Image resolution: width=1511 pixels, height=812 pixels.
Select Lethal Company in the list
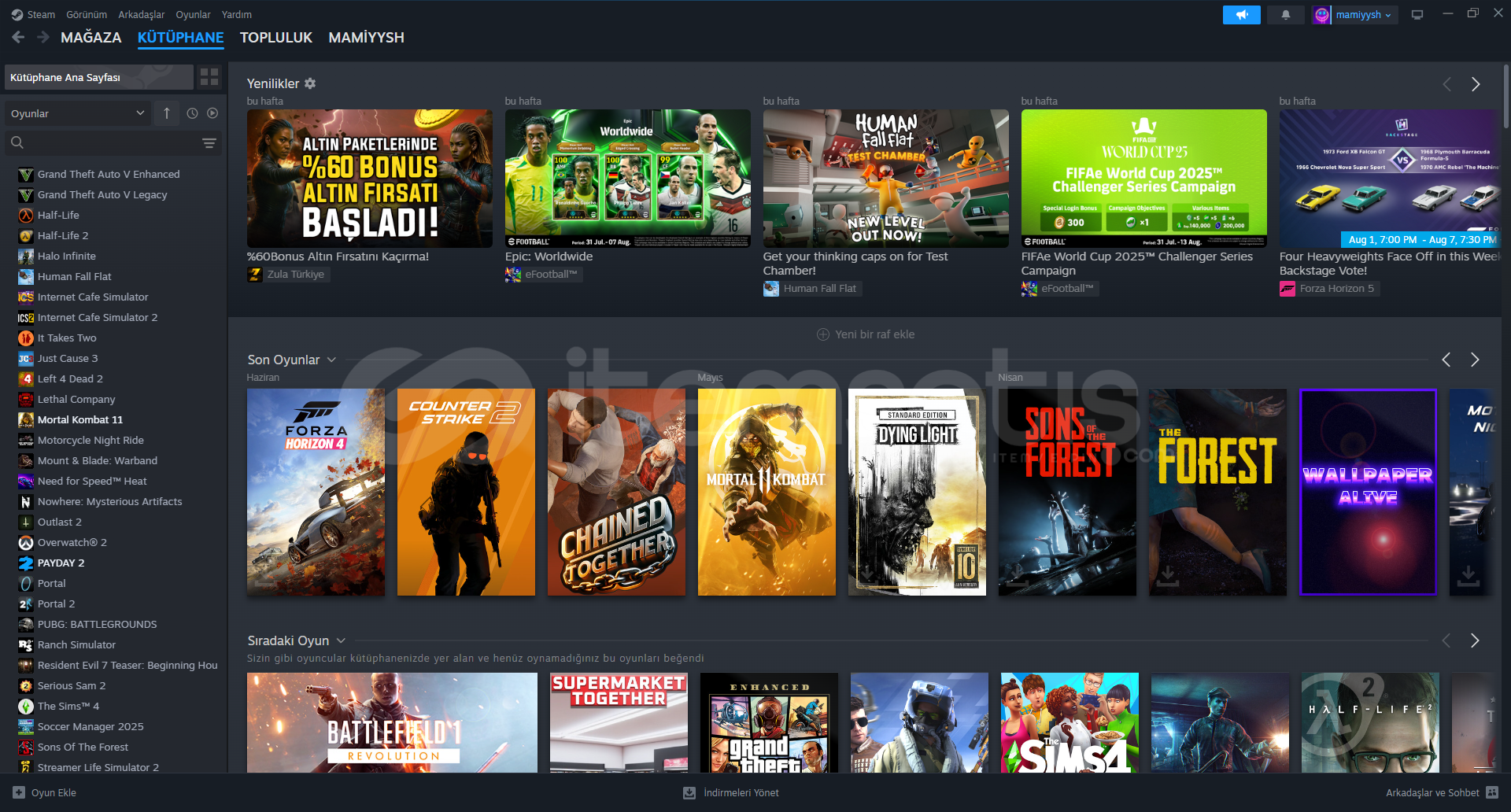[76, 399]
